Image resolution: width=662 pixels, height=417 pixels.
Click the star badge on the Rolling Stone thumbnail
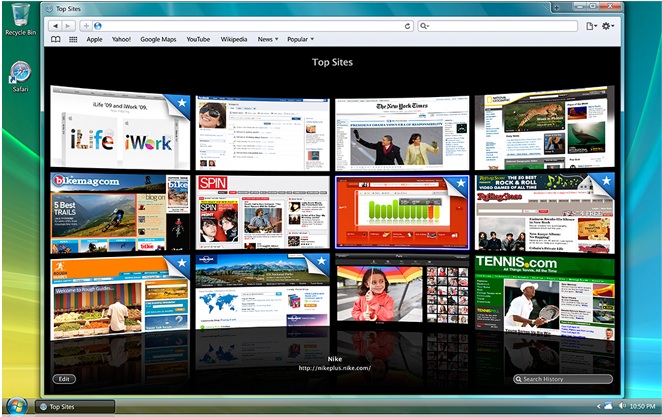coord(606,181)
